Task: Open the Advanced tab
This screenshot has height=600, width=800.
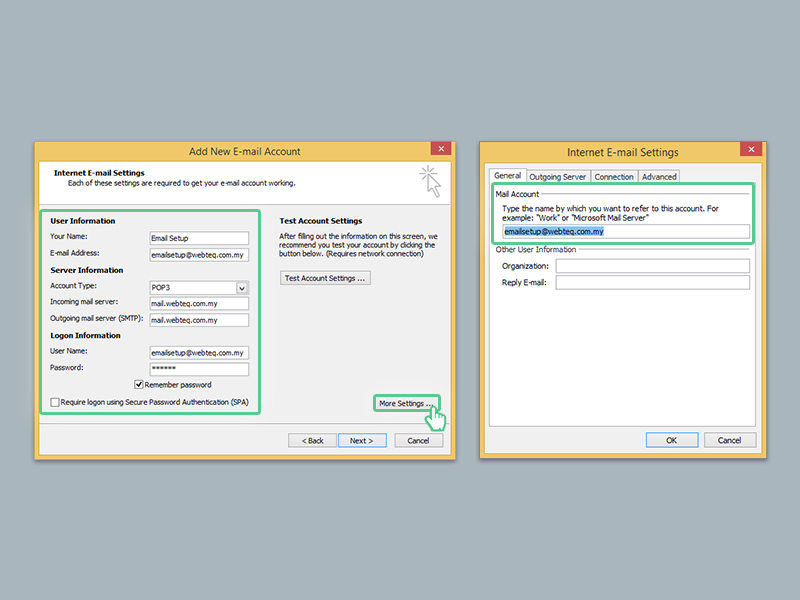Action: (659, 177)
